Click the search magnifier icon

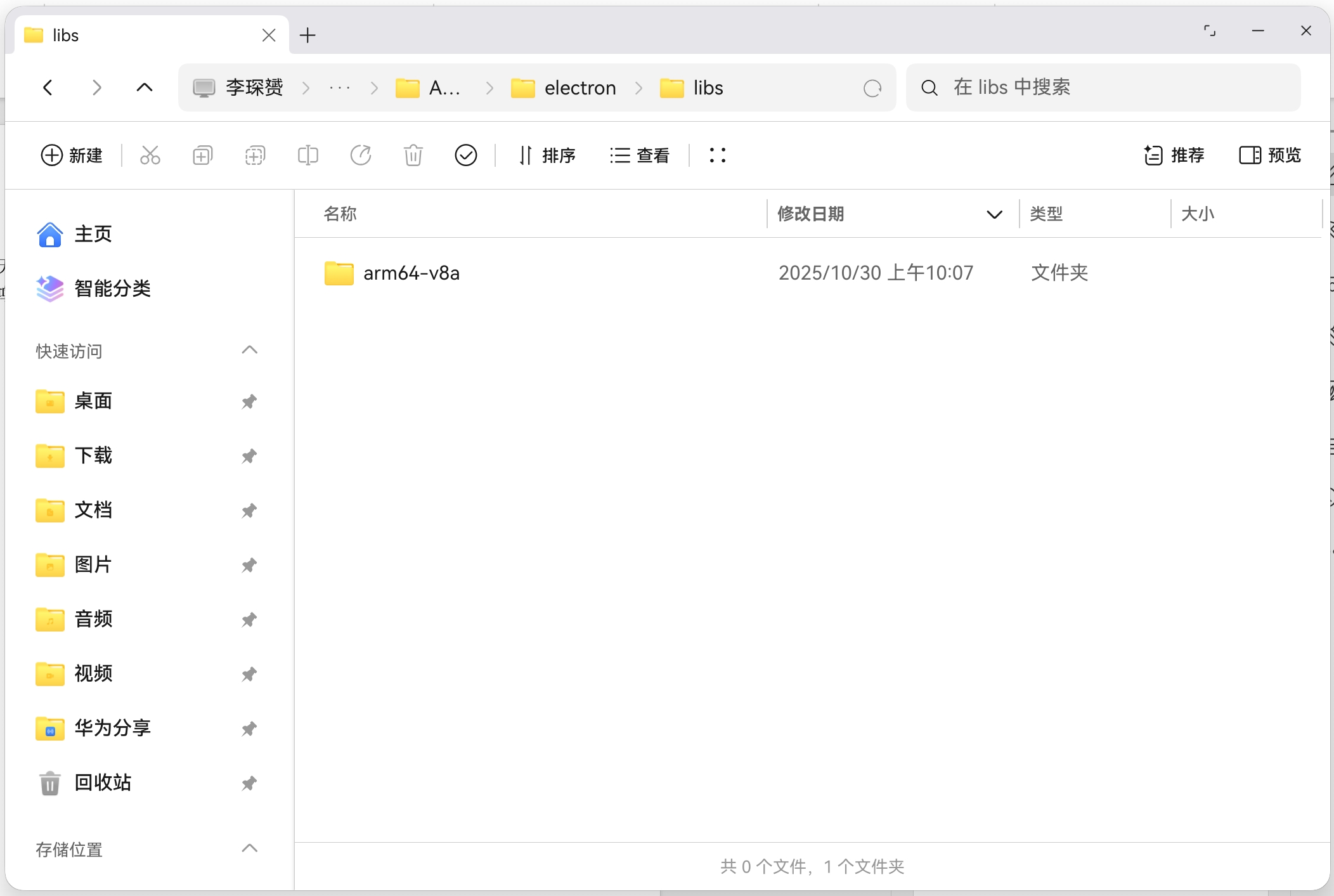[x=929, y=88]
